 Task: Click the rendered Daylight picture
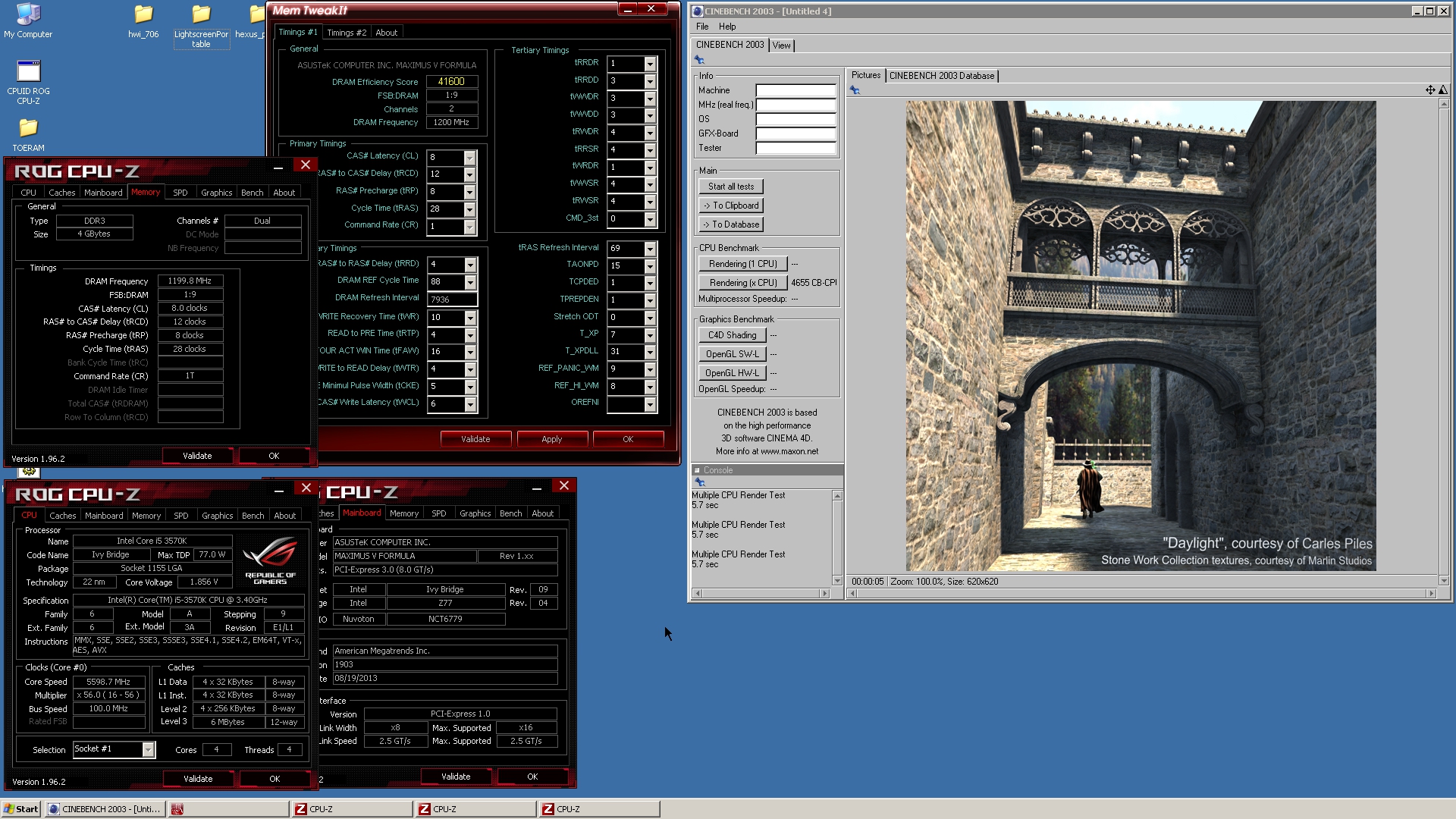1141,336
